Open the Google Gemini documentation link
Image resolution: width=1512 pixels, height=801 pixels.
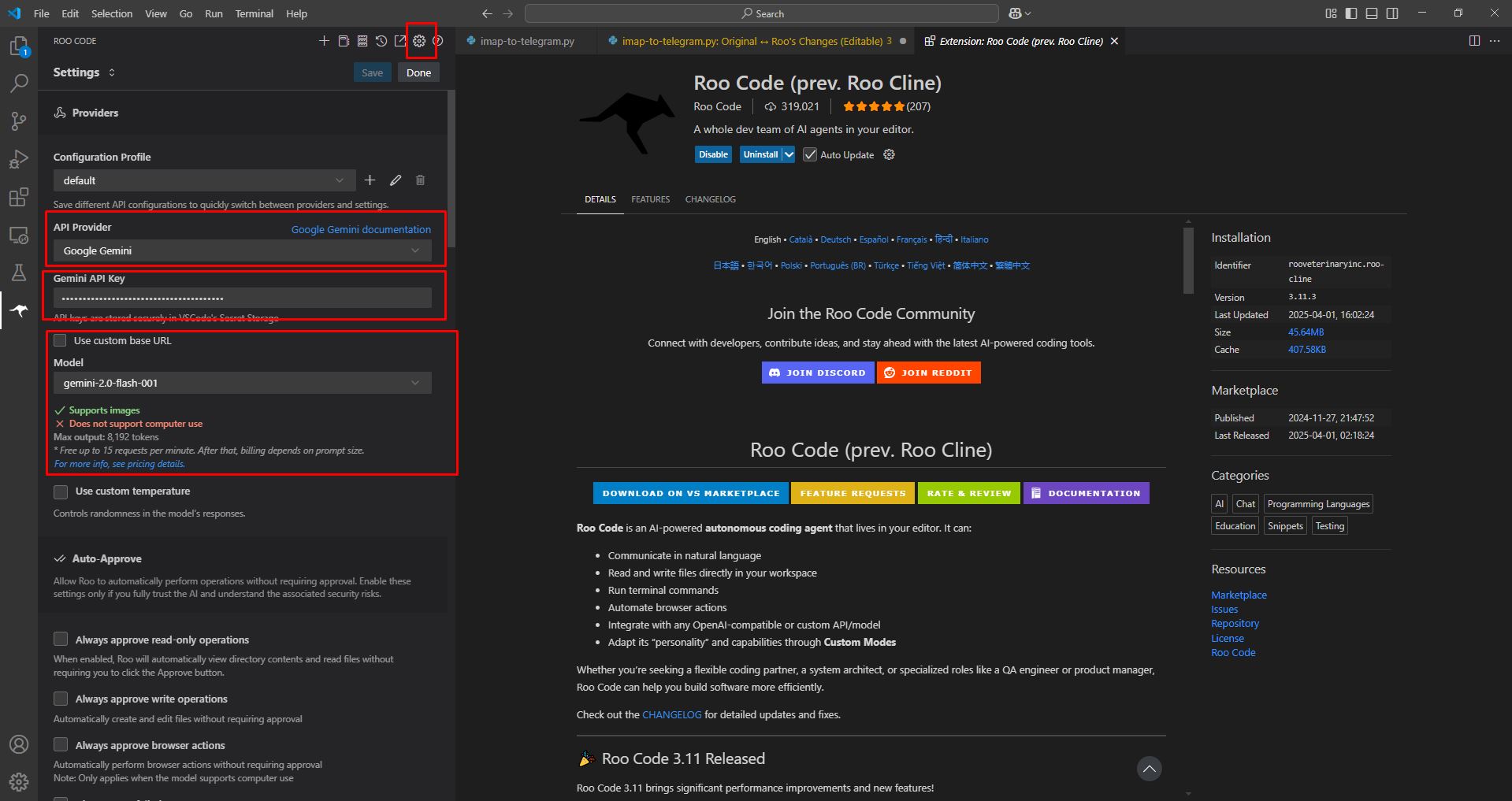click(359, 229)
